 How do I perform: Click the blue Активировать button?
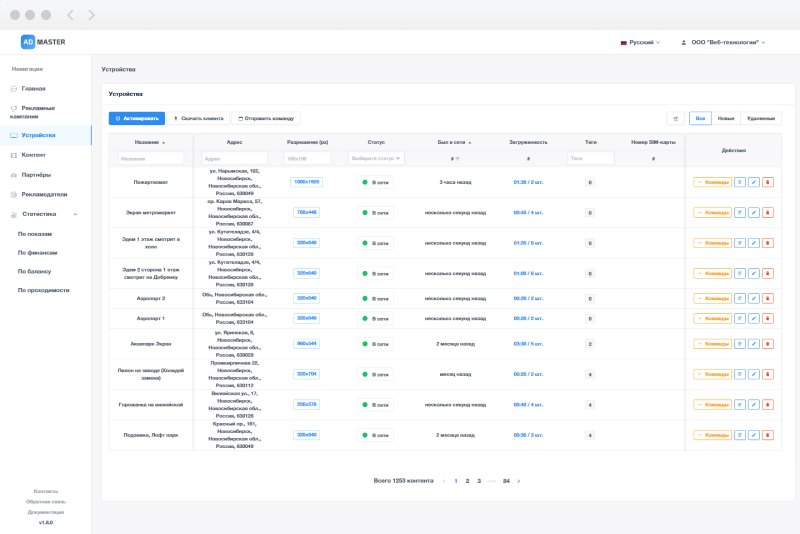coord(137,118)
